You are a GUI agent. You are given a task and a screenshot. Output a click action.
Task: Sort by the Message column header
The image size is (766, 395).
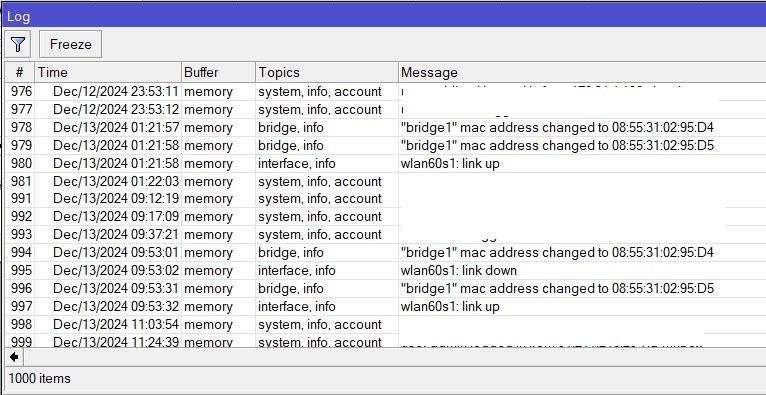coord(582,72)
